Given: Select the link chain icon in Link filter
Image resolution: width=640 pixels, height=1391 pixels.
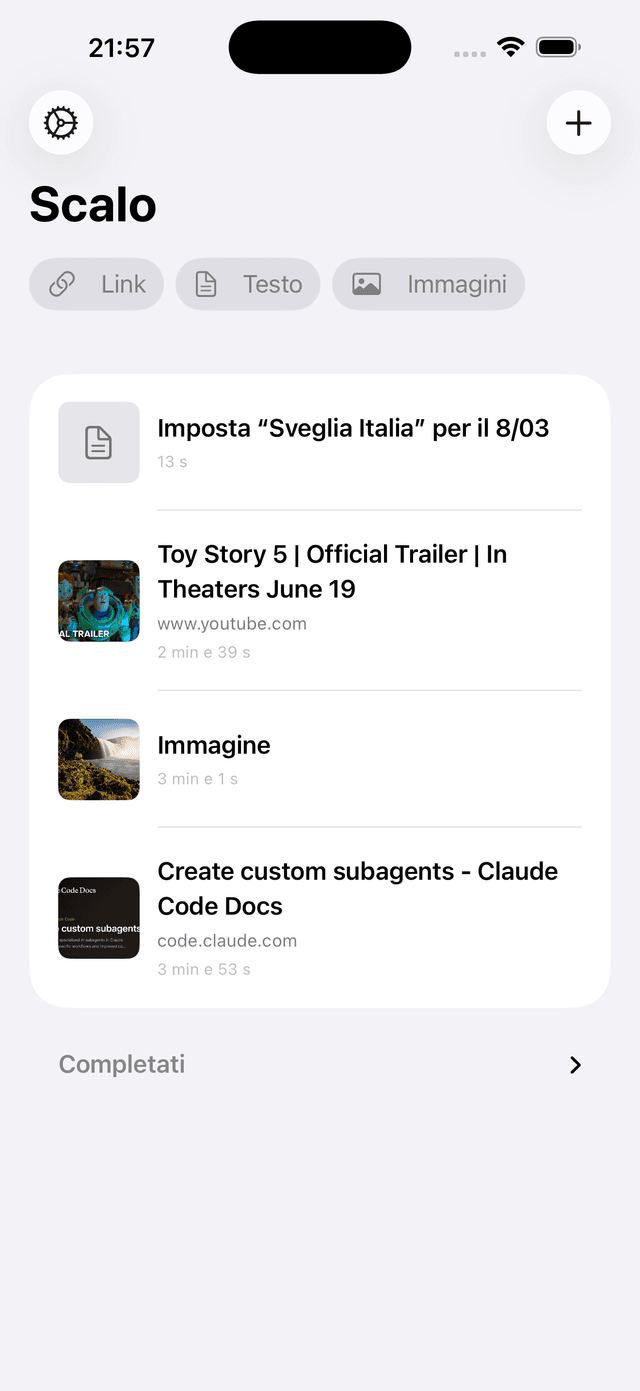Looking at the screenshot, I should [x=62, y=284].
